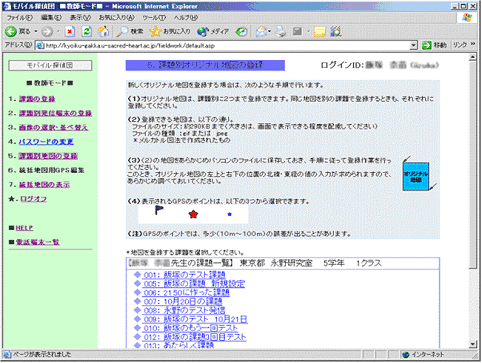The width and height of the screenshot is (482, 363).
Task: Open the Edit (編集) menu
Action: 51,17
